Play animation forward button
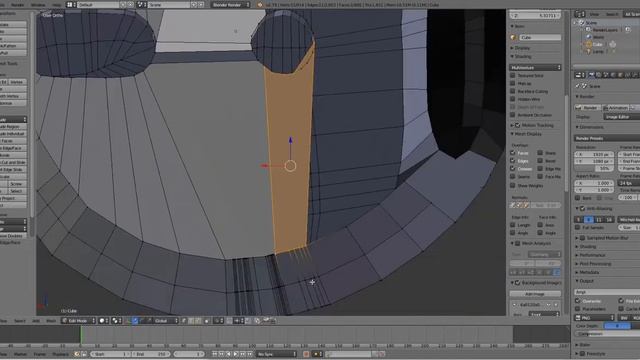Viewport: 640px width, 360px height. click(236, 354)
